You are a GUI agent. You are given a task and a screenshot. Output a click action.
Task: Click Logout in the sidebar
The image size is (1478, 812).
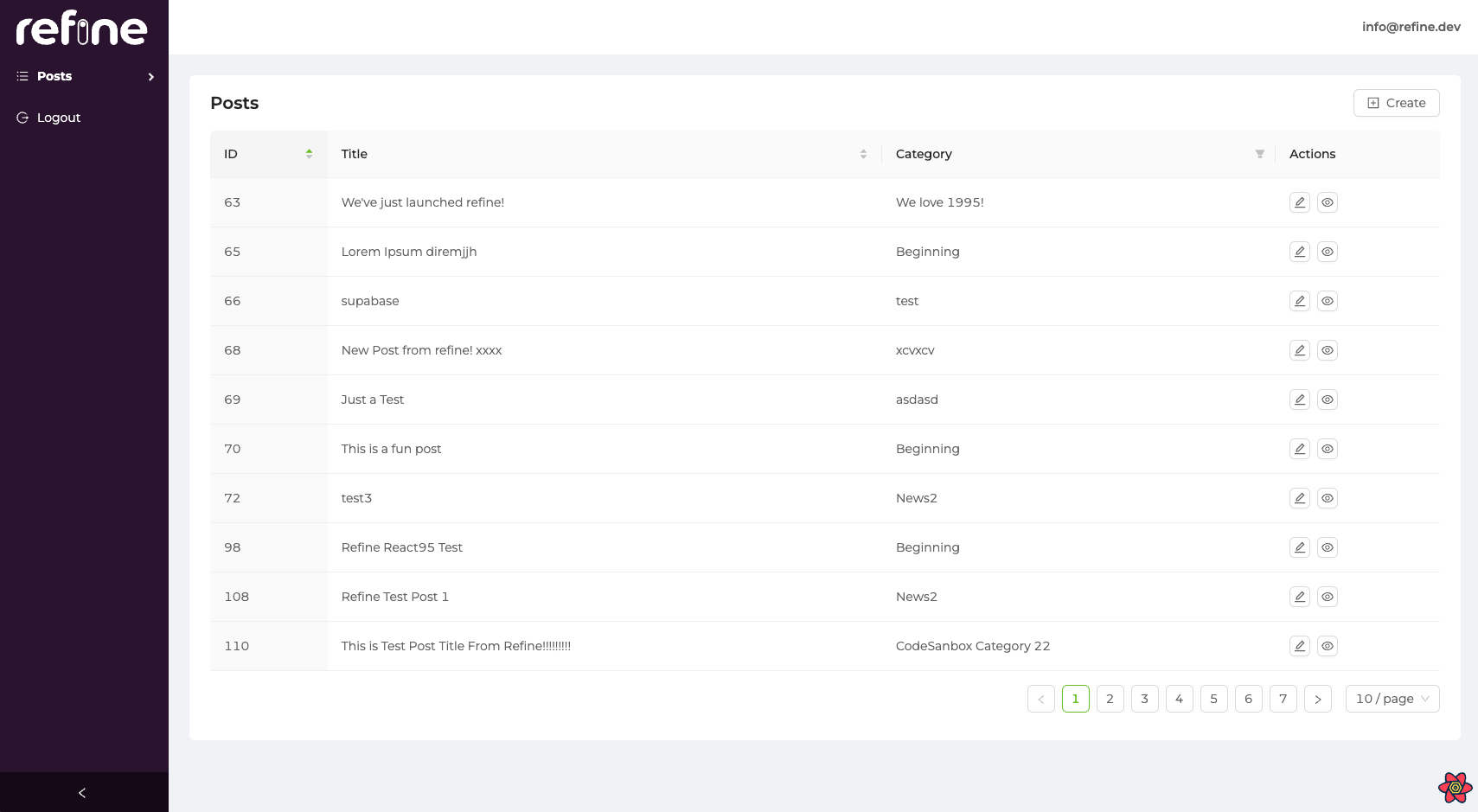click(58, 118)
